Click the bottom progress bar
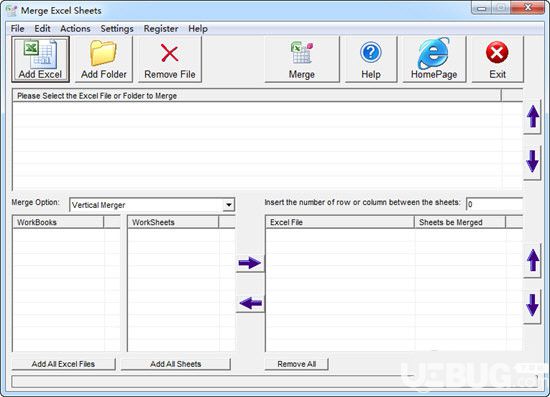Viewport: 550px width, 397px height. [x=275, y=382]
